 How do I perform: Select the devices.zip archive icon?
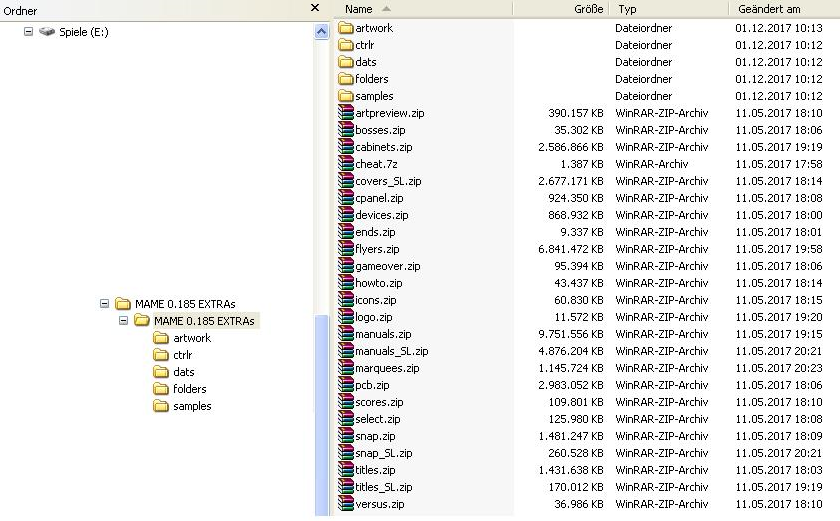tap(346, 215)
